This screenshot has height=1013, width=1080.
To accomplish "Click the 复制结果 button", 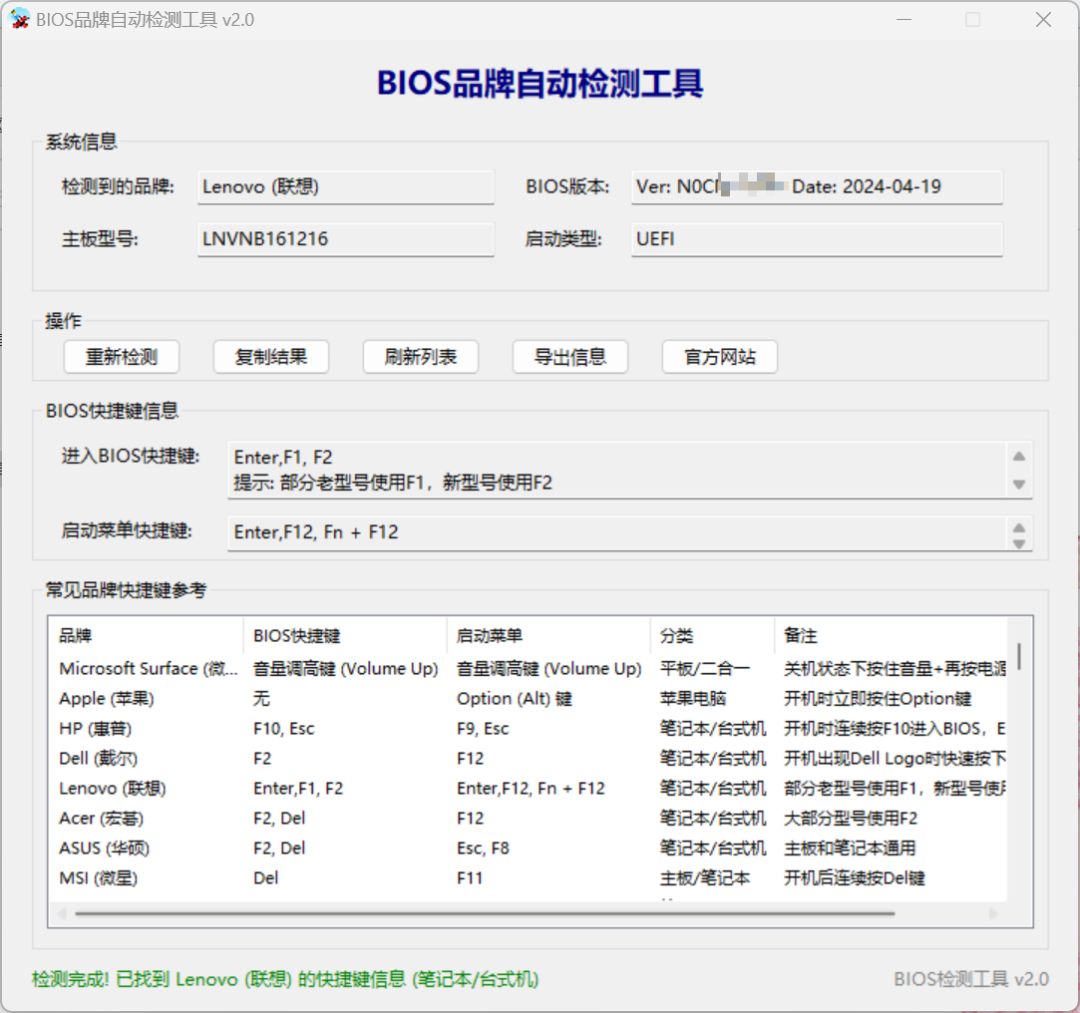I will pyautogui.click(x=271, y=357).
